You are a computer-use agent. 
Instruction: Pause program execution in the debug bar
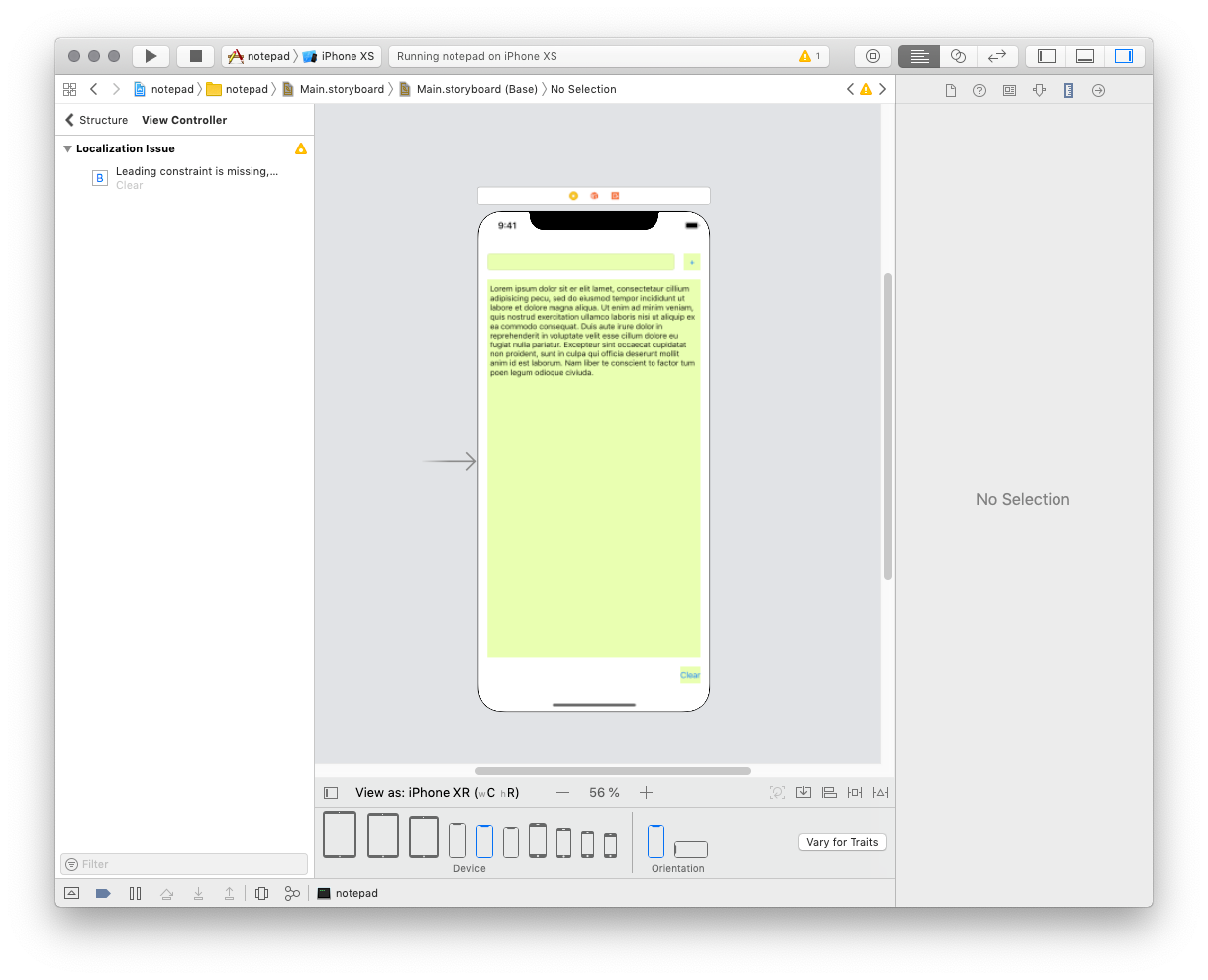[135, 893]
